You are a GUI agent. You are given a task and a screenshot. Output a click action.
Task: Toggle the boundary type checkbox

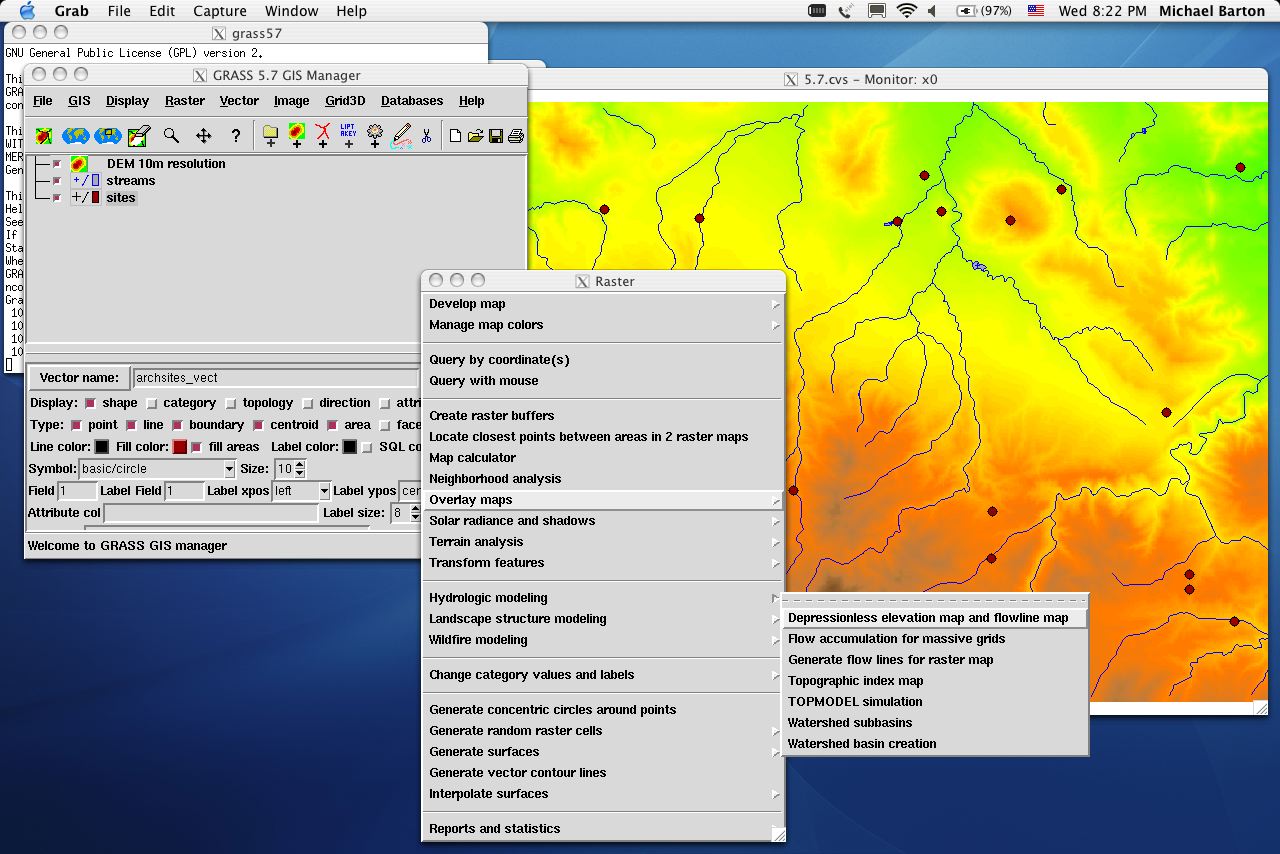pos(177,425)
